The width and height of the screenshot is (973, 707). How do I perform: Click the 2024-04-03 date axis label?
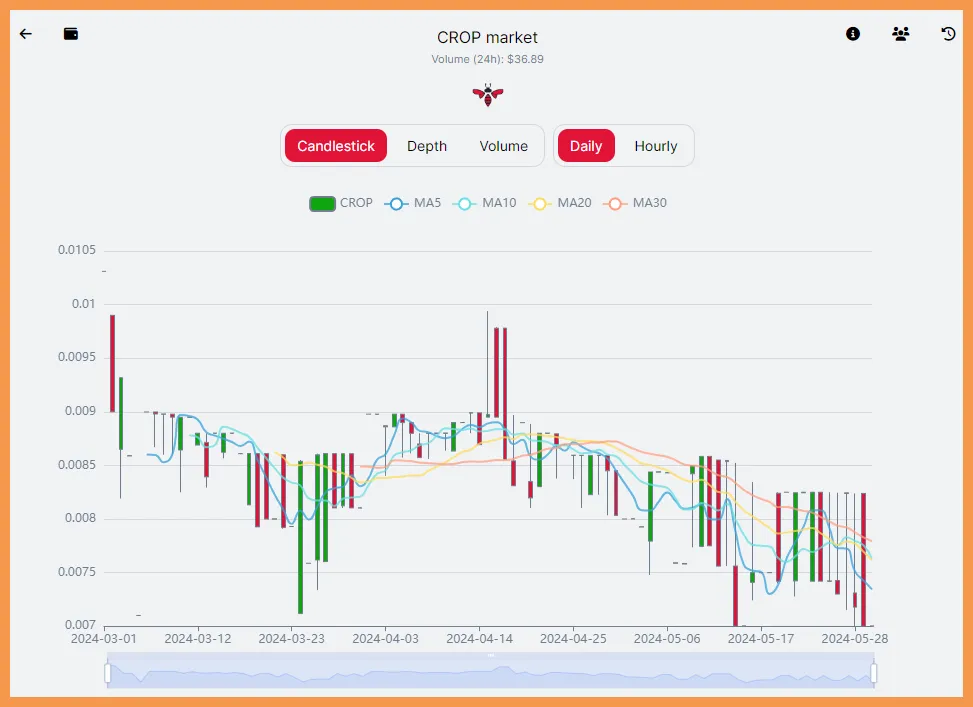click(x=385, y=639)
